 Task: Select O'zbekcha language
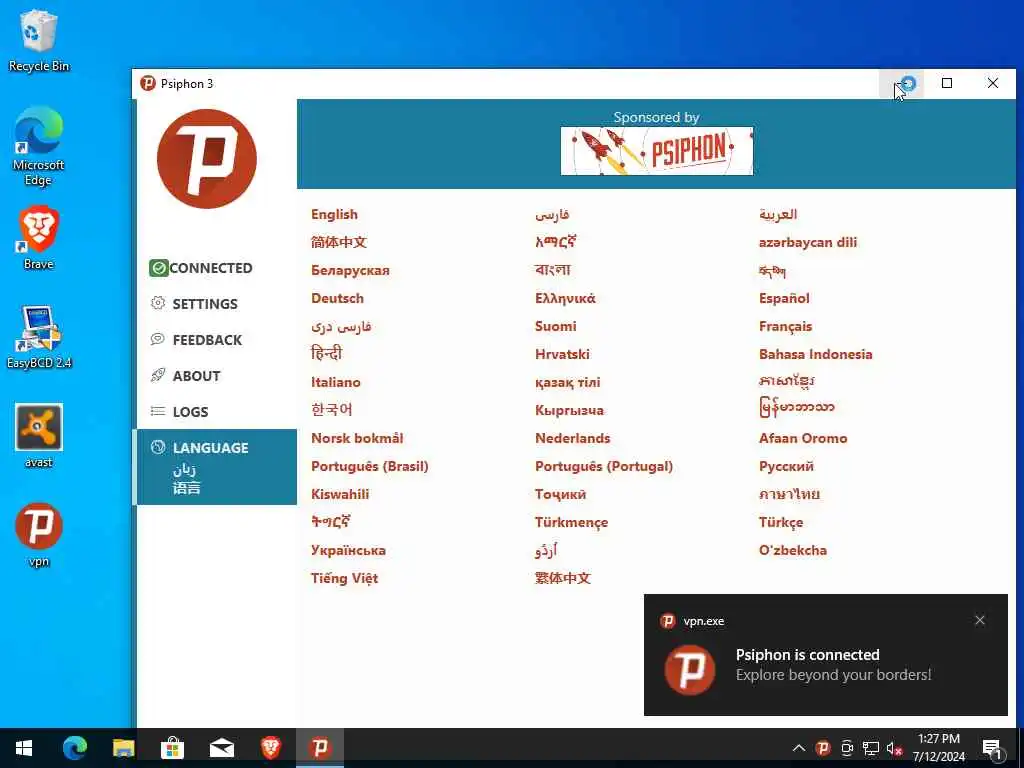(x=793, y=551)
